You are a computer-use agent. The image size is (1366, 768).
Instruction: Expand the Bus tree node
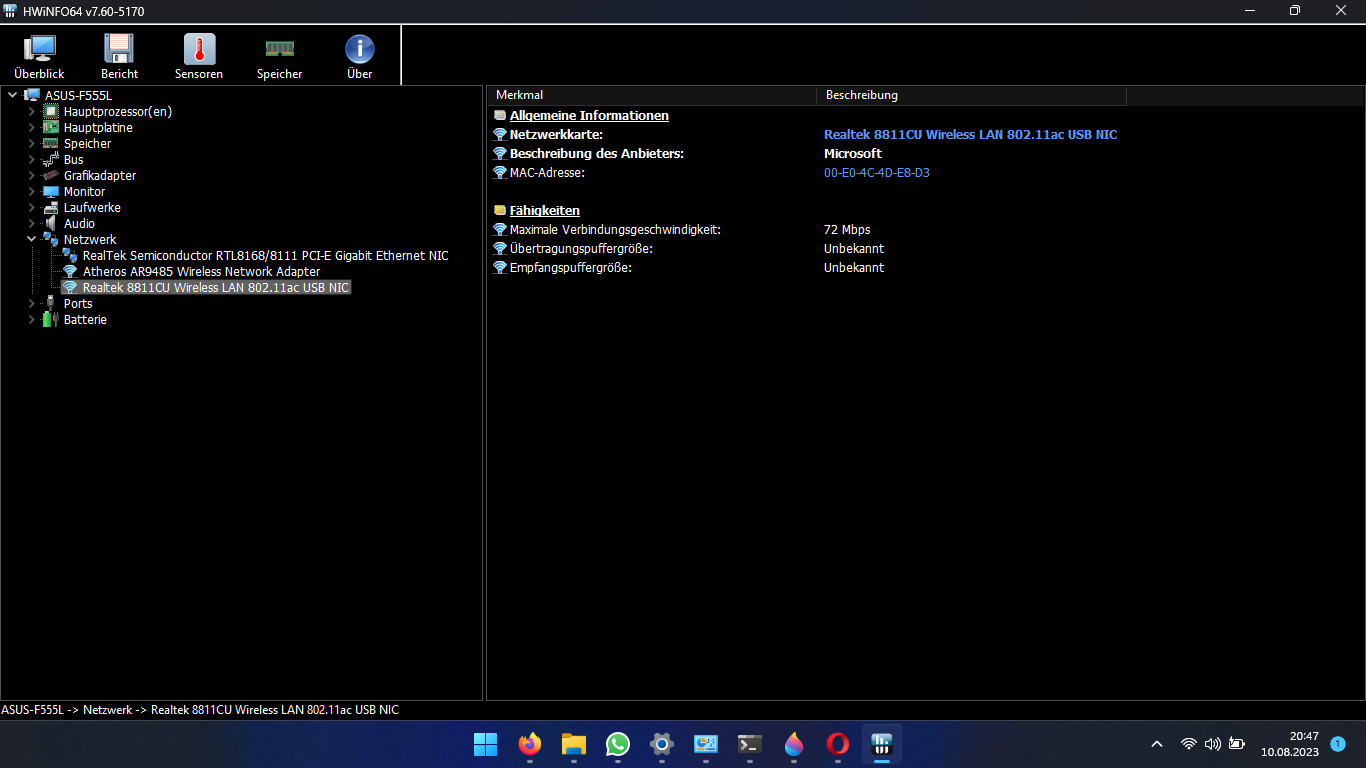coord(31,160)
